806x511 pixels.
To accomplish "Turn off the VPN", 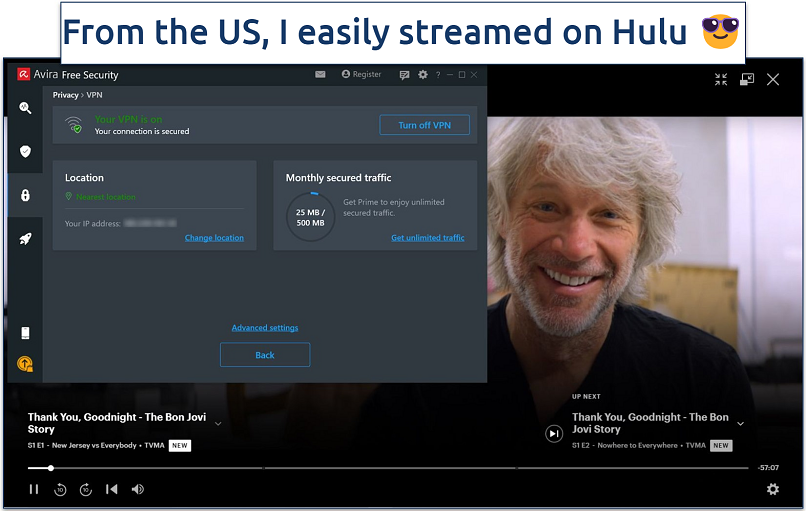I will click(424, 125).
